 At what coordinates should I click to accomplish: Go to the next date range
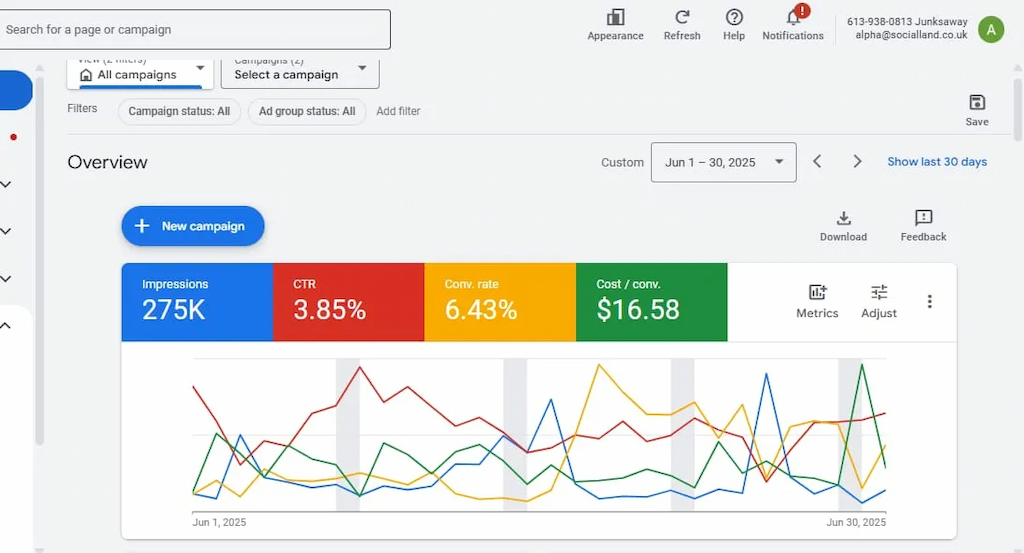click(857, 162)
